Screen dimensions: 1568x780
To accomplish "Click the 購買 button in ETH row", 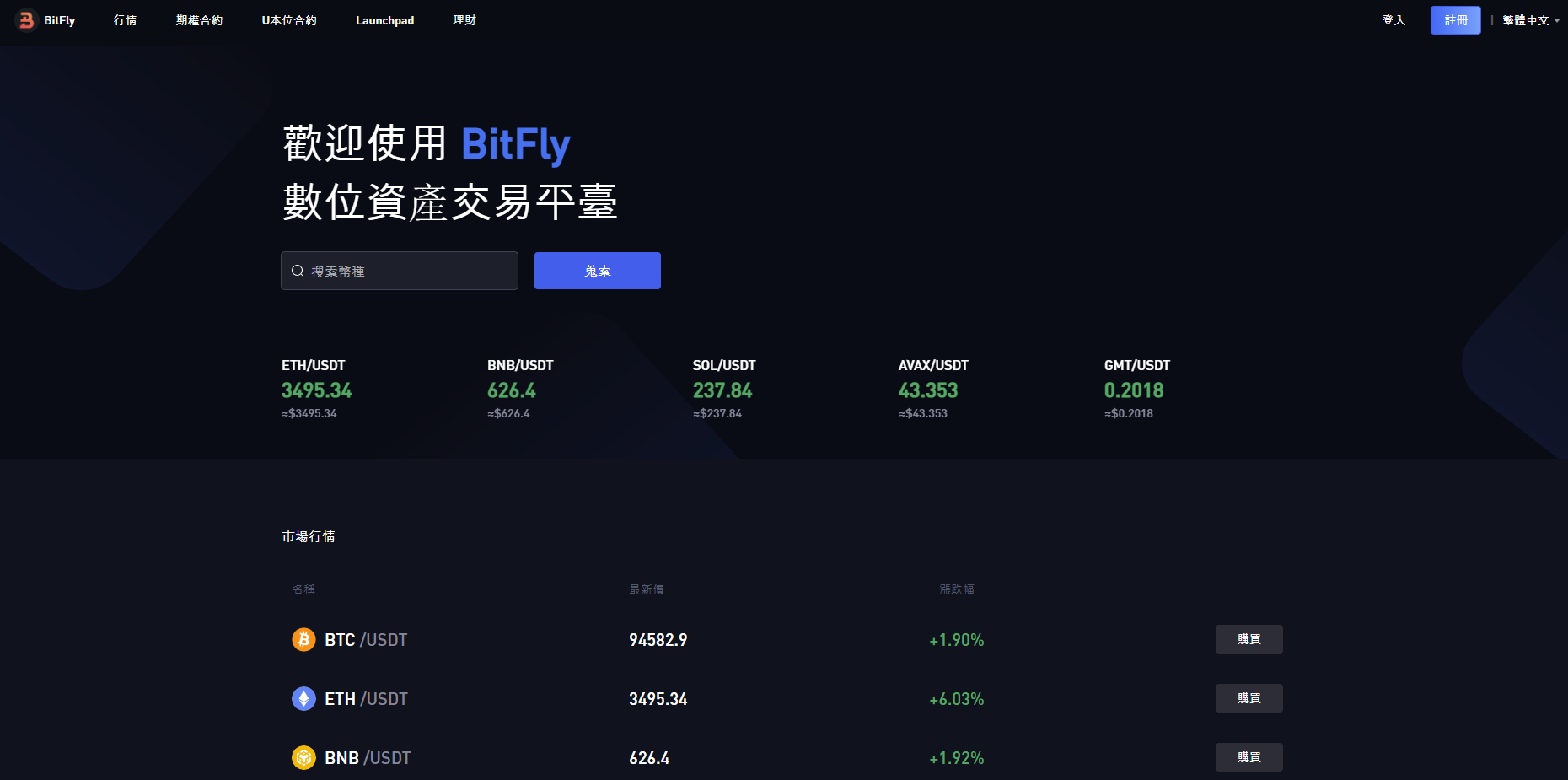I will pos(1249,698).
